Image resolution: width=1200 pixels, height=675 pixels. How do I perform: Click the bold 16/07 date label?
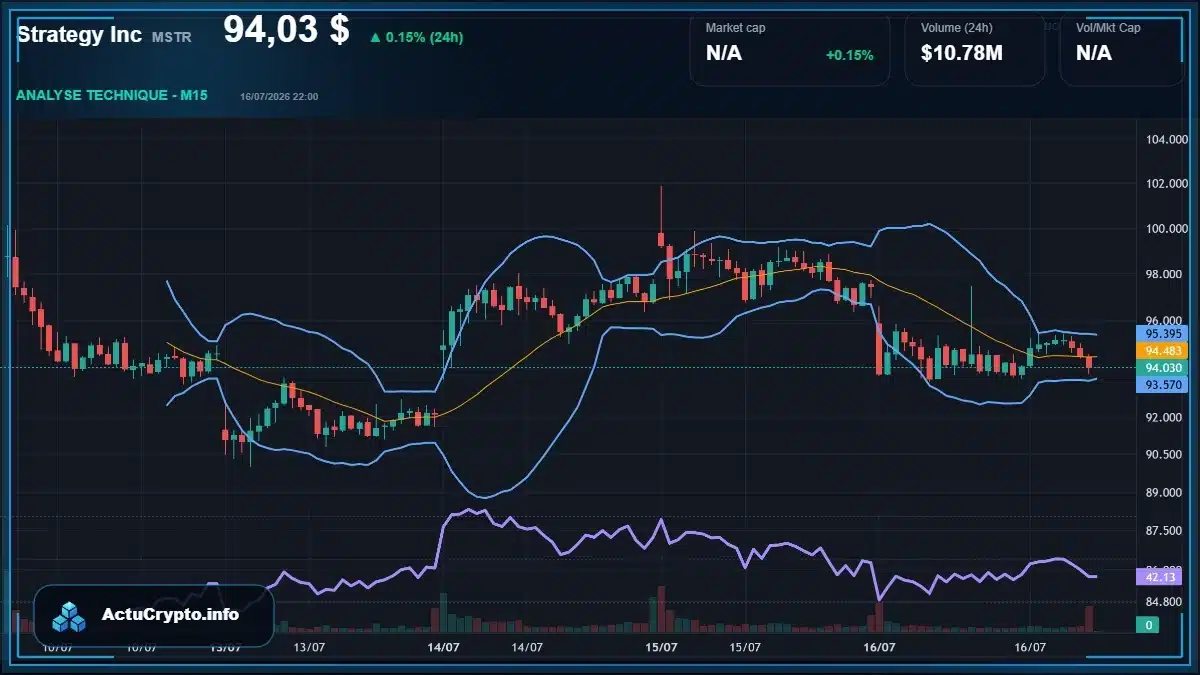(879, 648)
